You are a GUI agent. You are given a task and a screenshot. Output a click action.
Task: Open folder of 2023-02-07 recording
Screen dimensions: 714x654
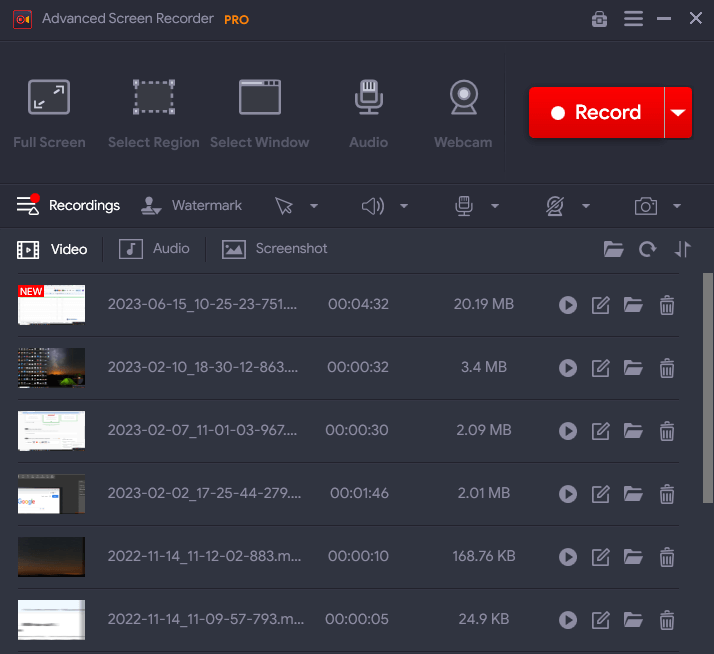click(633, 430)
